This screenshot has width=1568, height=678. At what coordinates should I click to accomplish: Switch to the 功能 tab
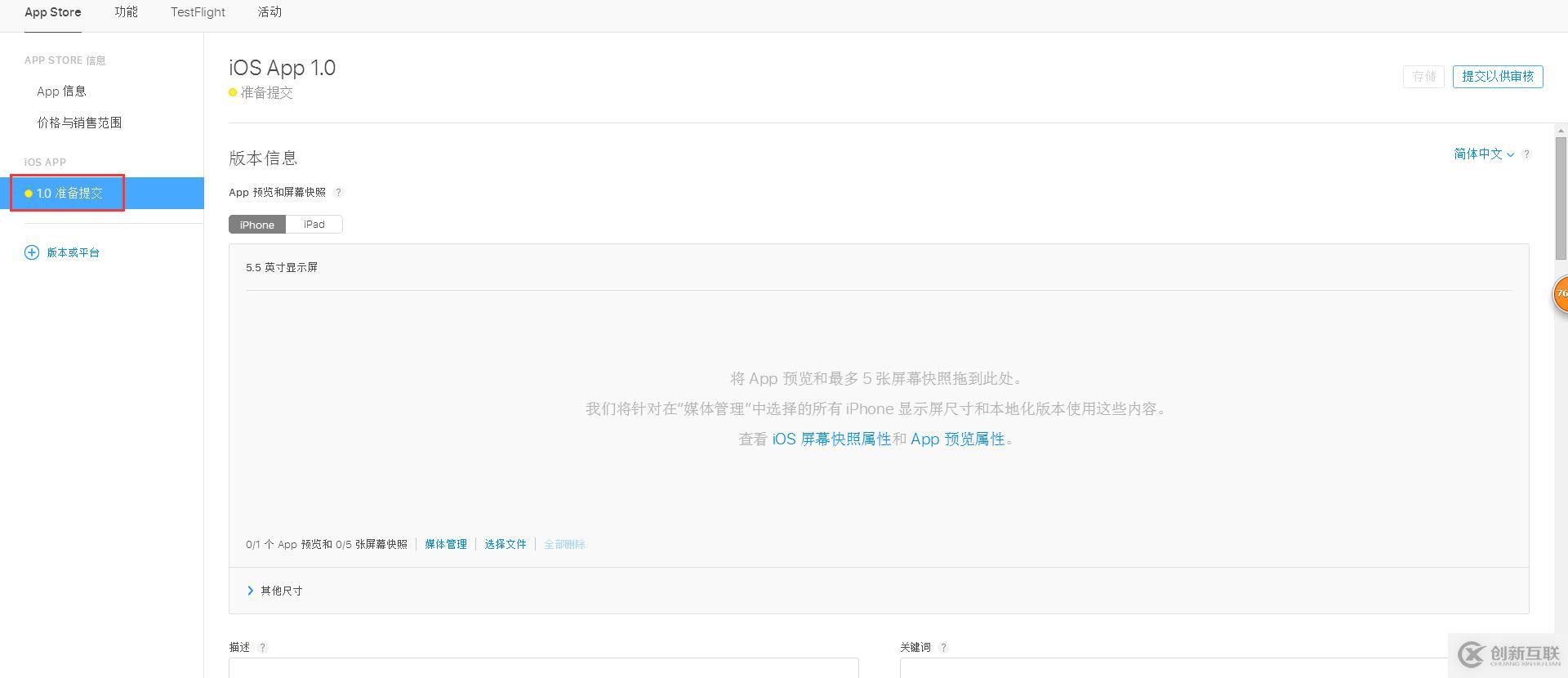[126, 12]
